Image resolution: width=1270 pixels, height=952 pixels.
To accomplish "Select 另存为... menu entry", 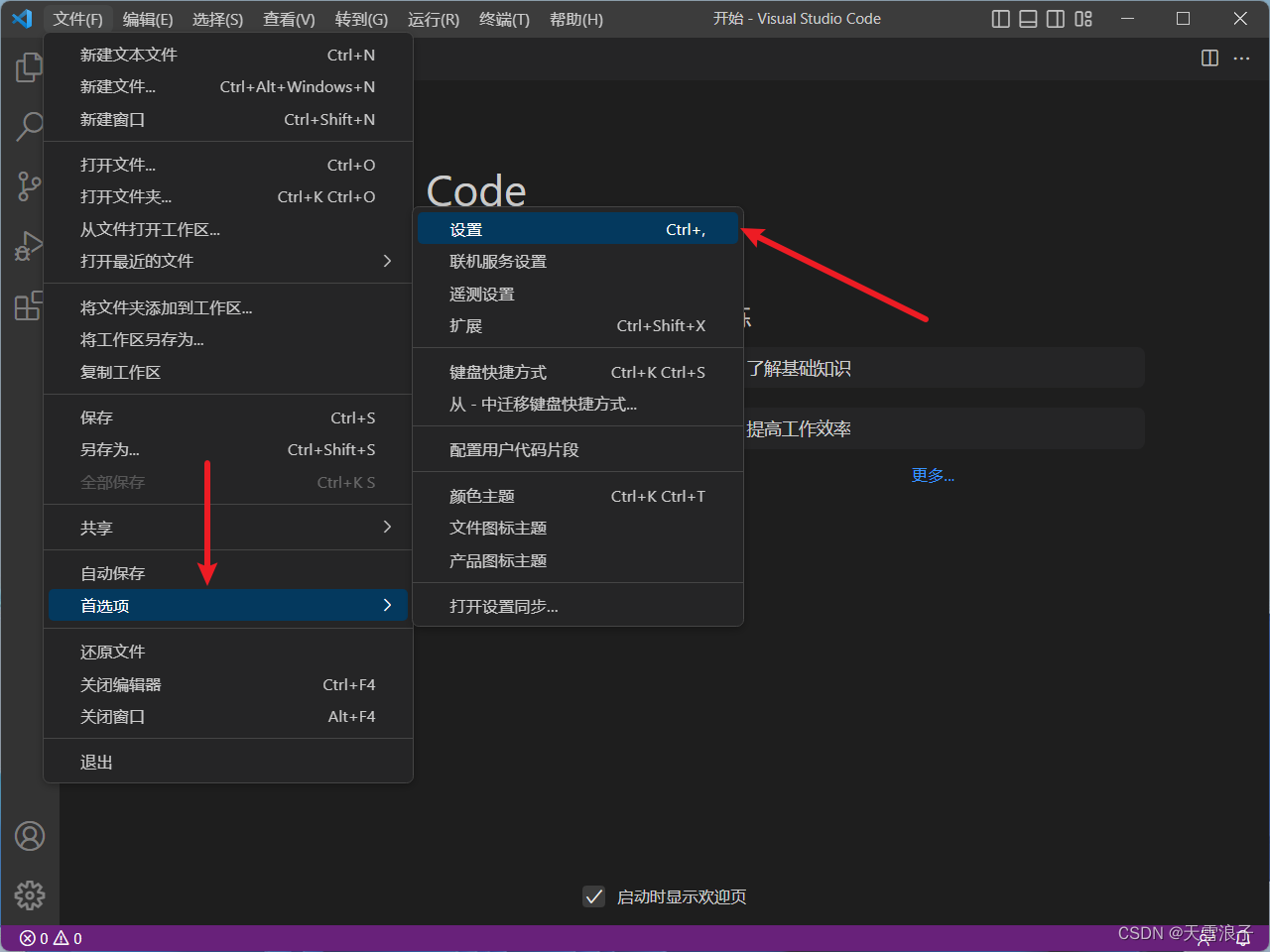I will click(228, 449).
